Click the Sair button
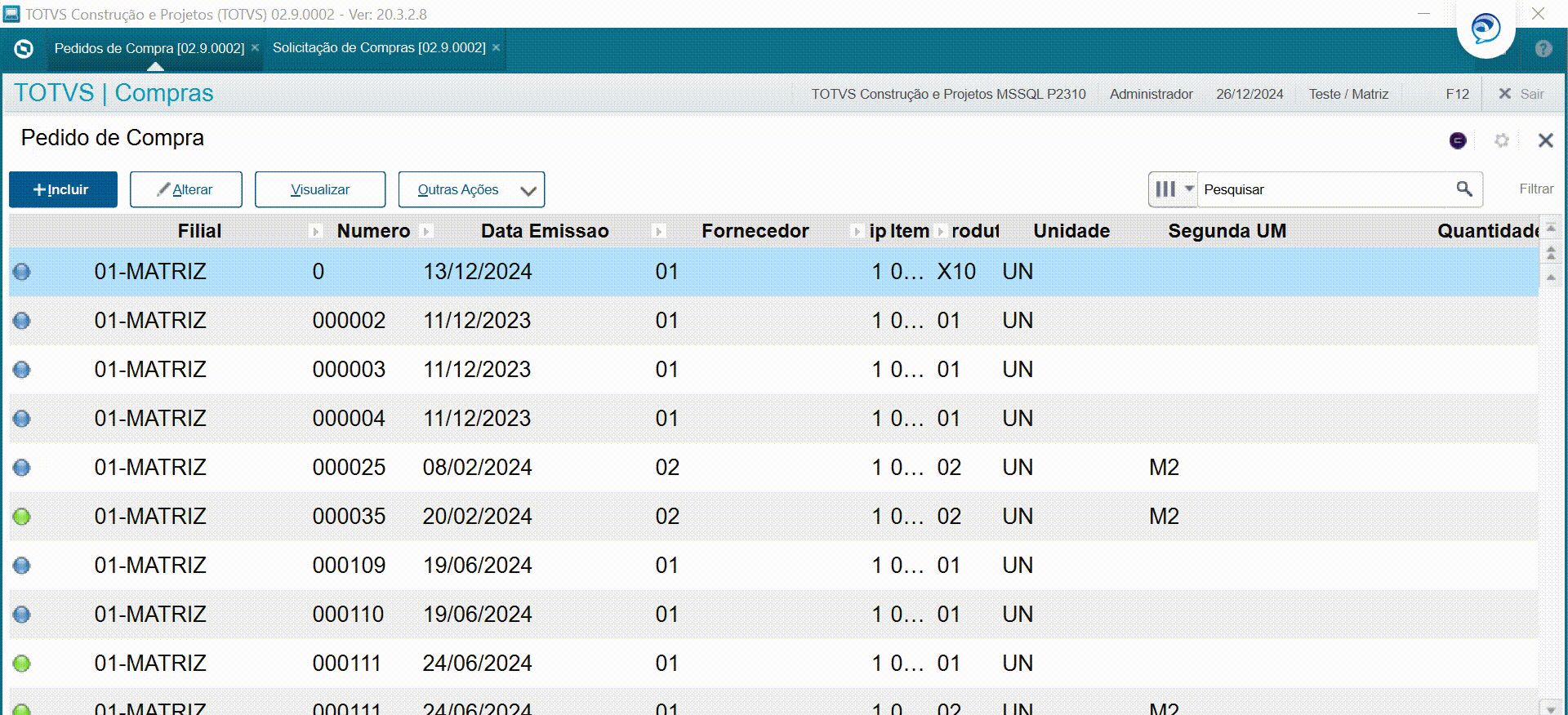 tap(1521, 94)
